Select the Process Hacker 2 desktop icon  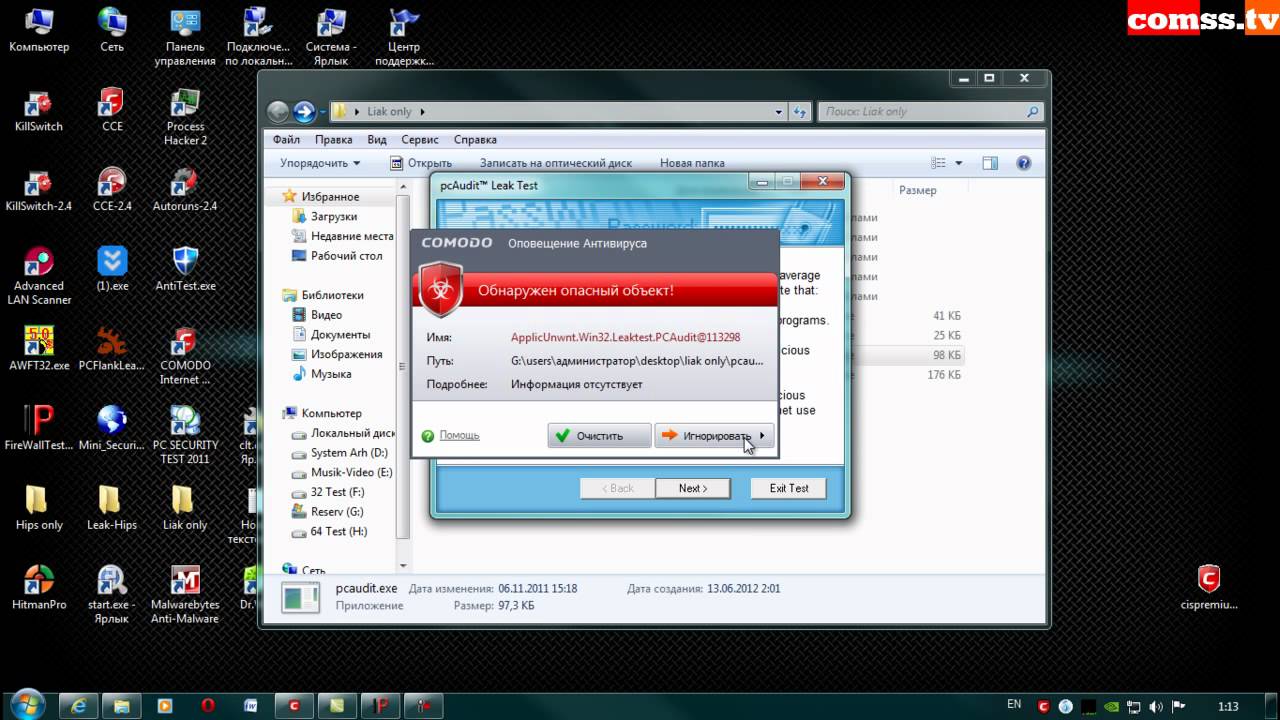pos(185,117)
